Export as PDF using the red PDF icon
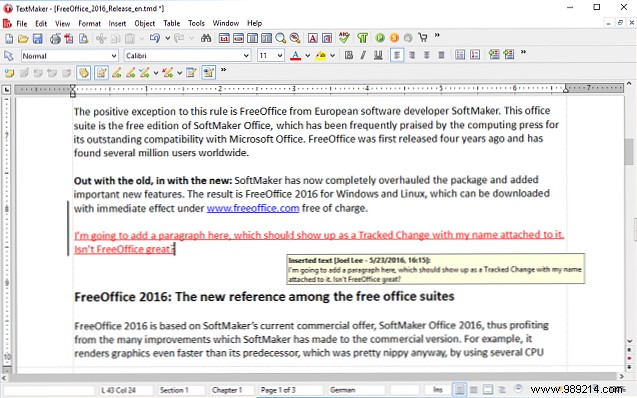The height and width of the screenshot is (398, 637). tap(69, 39)
